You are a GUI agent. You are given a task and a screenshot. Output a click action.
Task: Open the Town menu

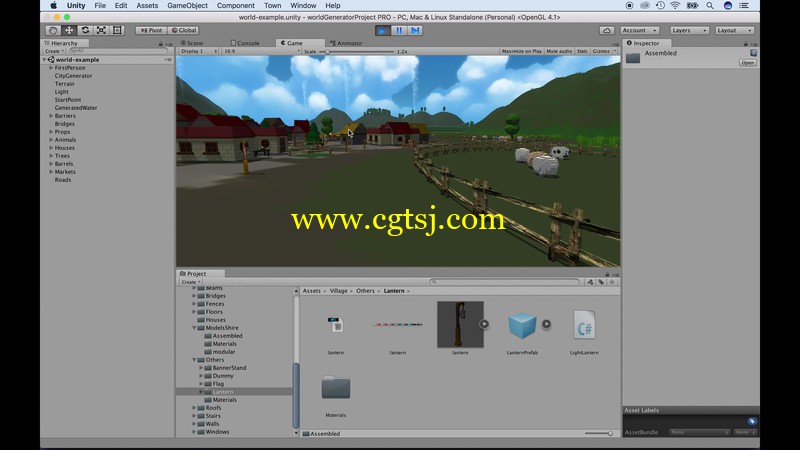point(272,6)
